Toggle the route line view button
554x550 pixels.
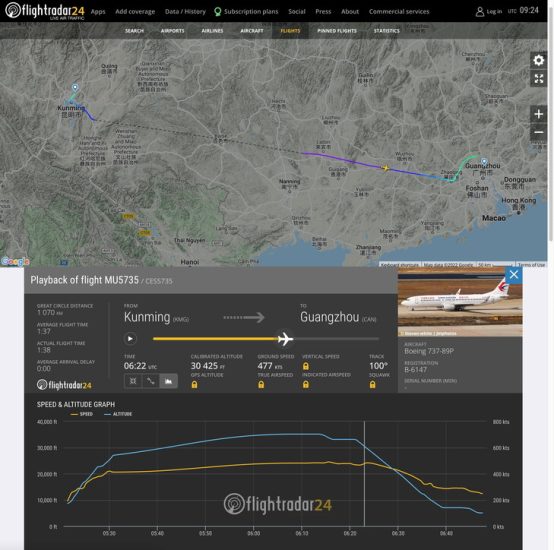(151, 381)
